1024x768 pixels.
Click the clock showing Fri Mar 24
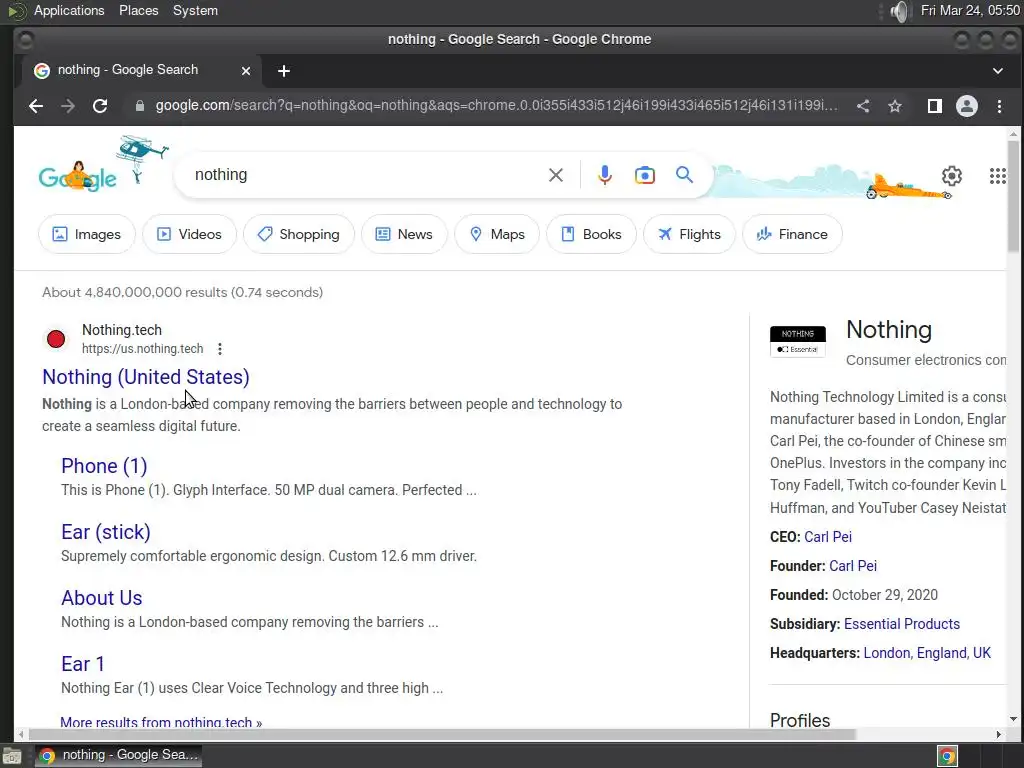(970, 10)
